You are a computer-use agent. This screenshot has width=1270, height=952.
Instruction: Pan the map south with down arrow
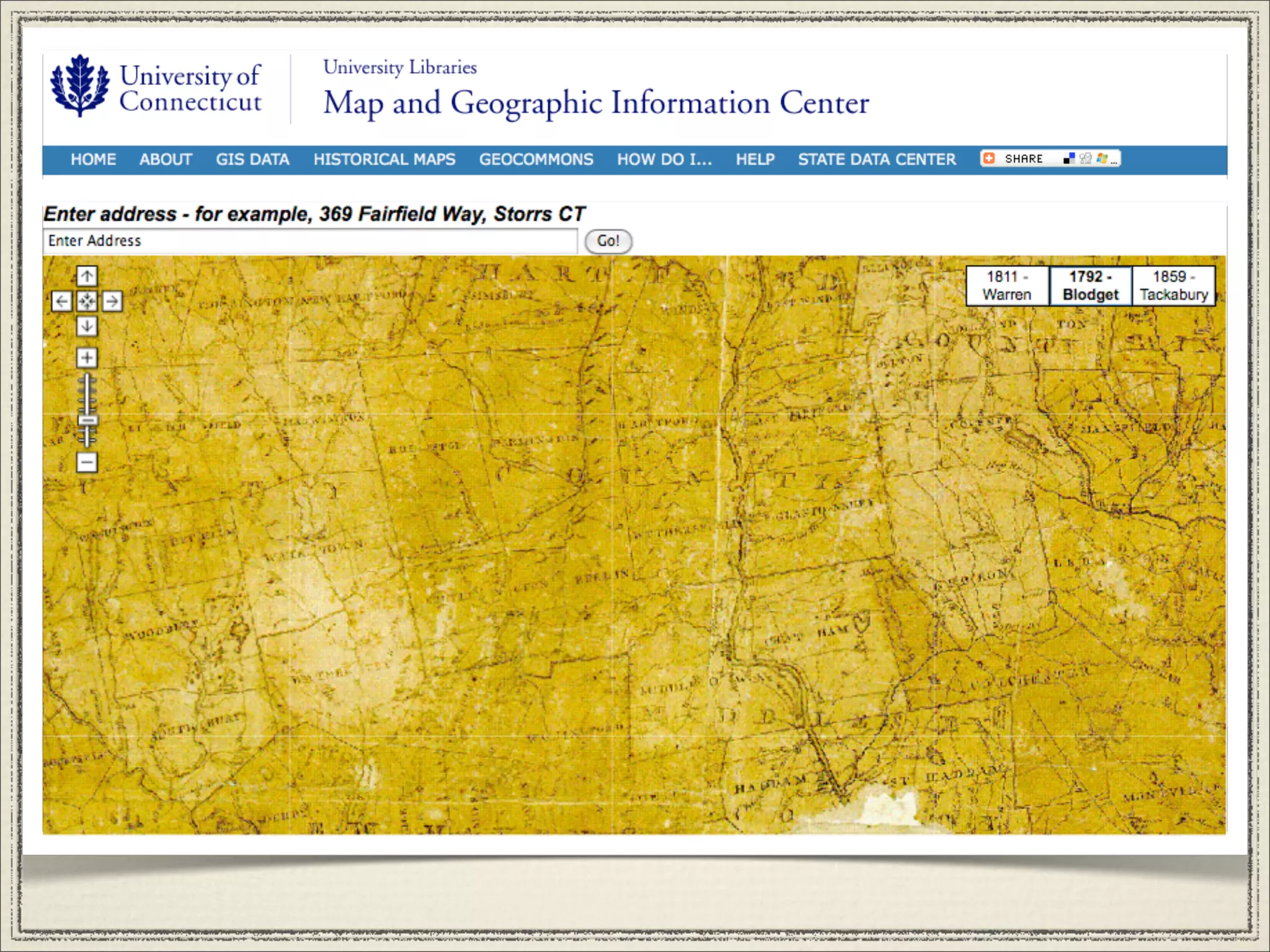coord(87,326)
